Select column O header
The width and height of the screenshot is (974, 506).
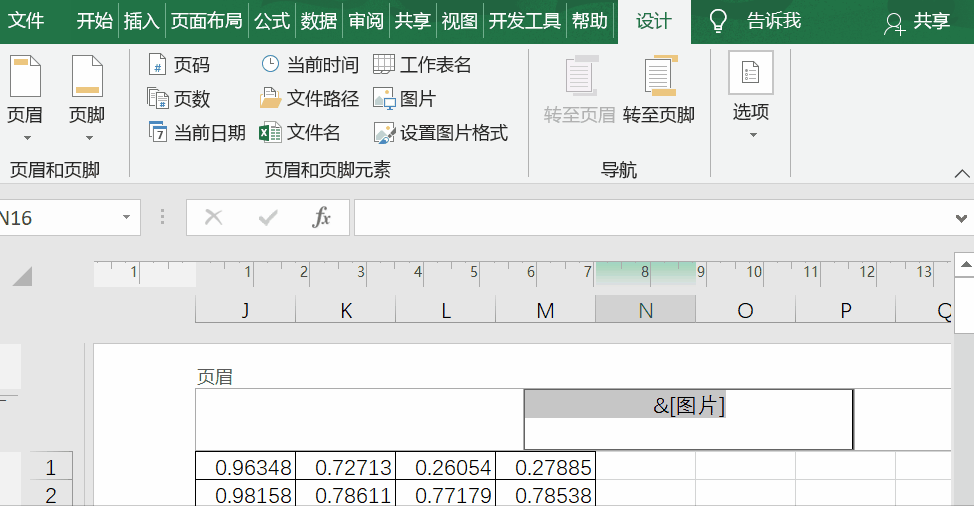tap(745, 310)
